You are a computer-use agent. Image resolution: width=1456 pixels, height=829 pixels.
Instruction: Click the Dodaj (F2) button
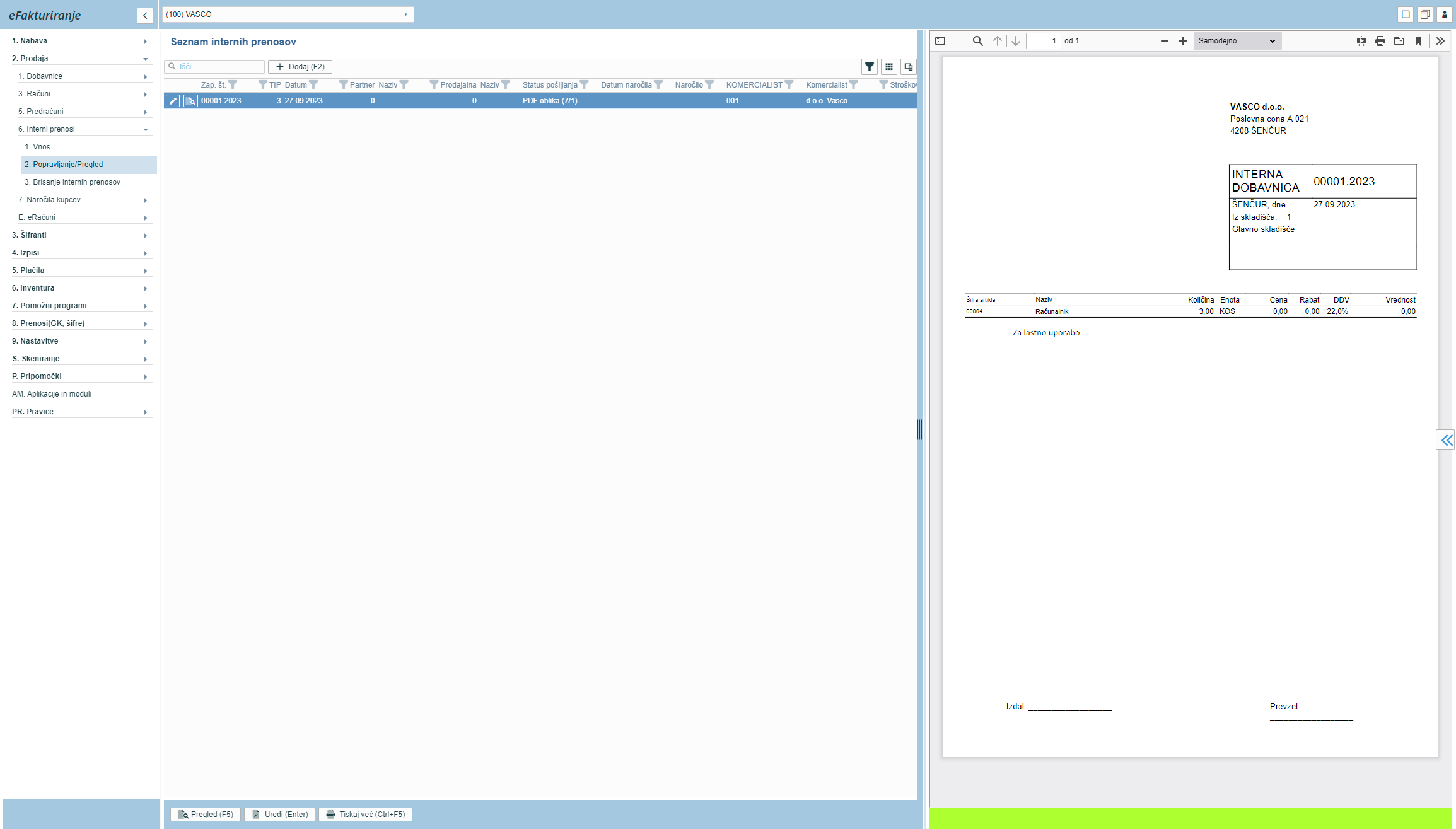(300, 67)
